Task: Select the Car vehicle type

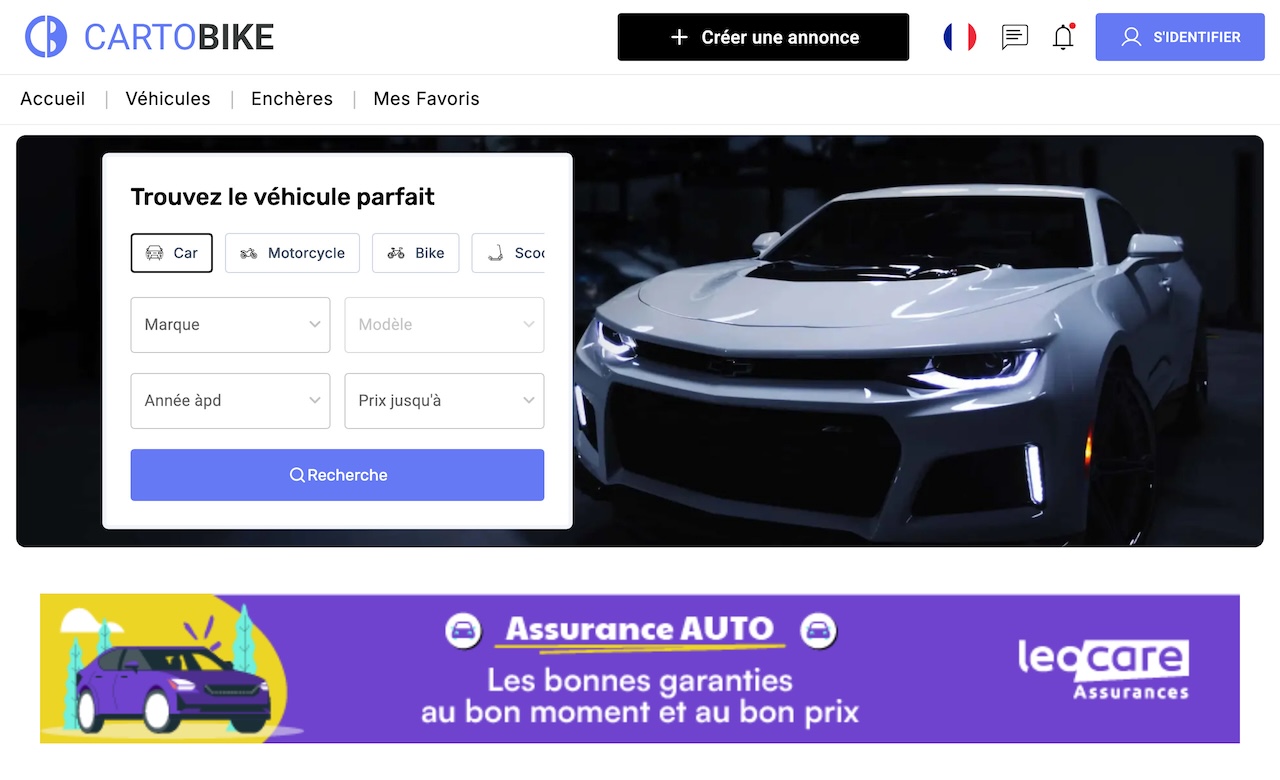Action: (x=172, y=253)
